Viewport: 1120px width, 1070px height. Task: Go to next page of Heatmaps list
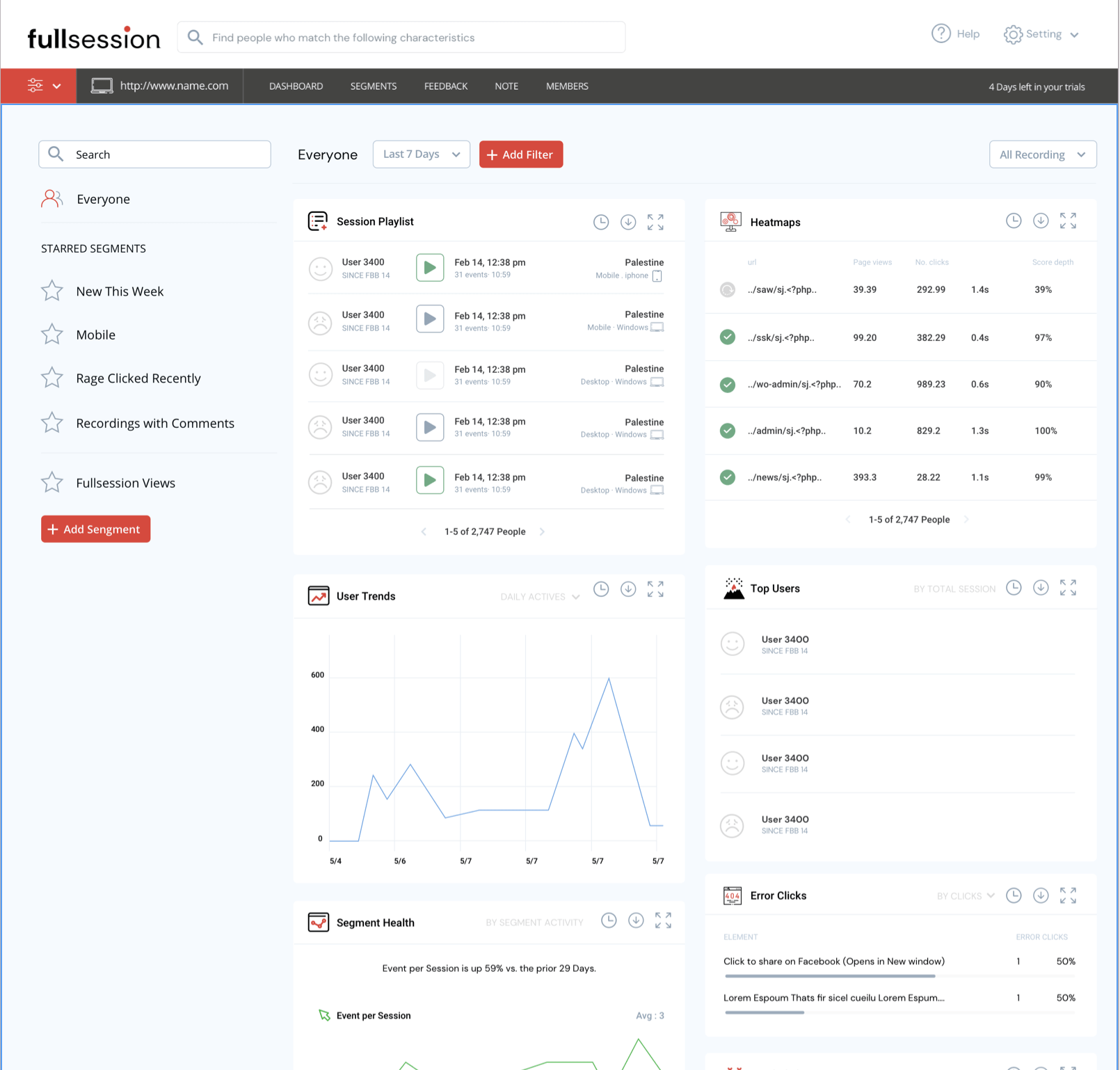pyautogui.click(x=966, y=520)
